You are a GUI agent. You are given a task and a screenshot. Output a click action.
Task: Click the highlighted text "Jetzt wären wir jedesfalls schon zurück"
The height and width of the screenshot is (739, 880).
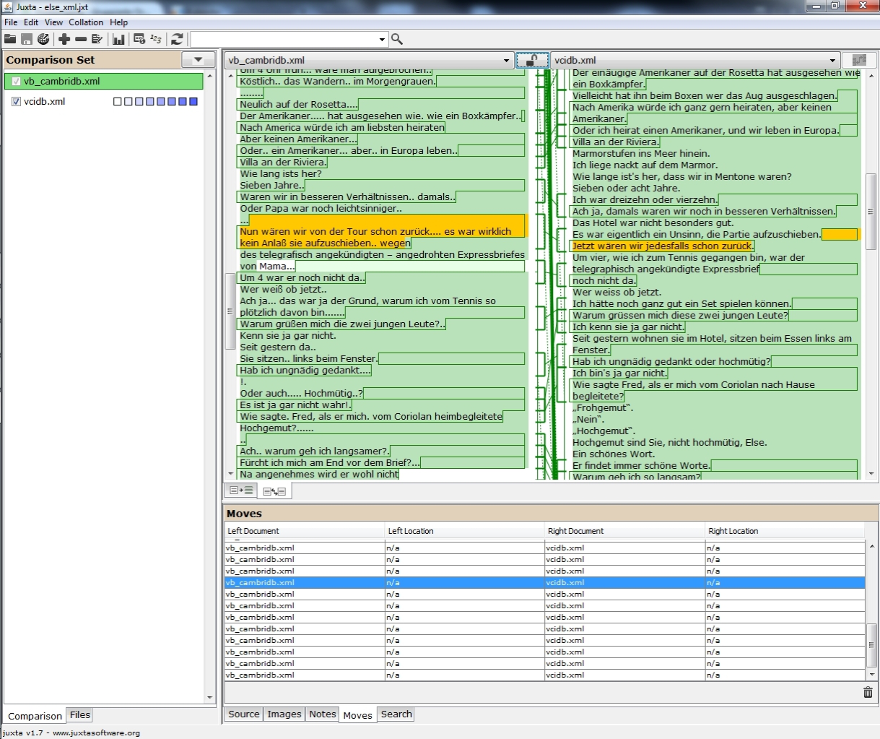pos(662,246)
